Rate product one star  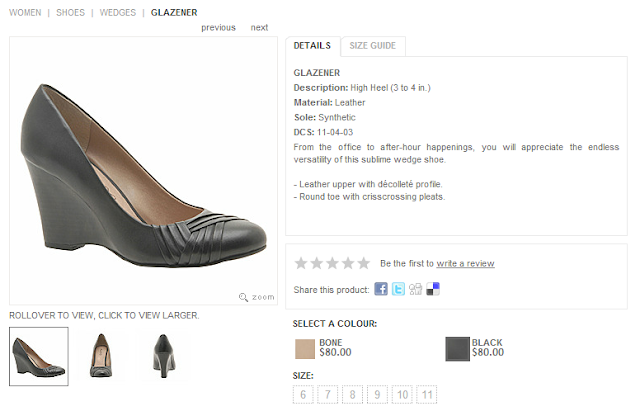click(x=299, y=263)
